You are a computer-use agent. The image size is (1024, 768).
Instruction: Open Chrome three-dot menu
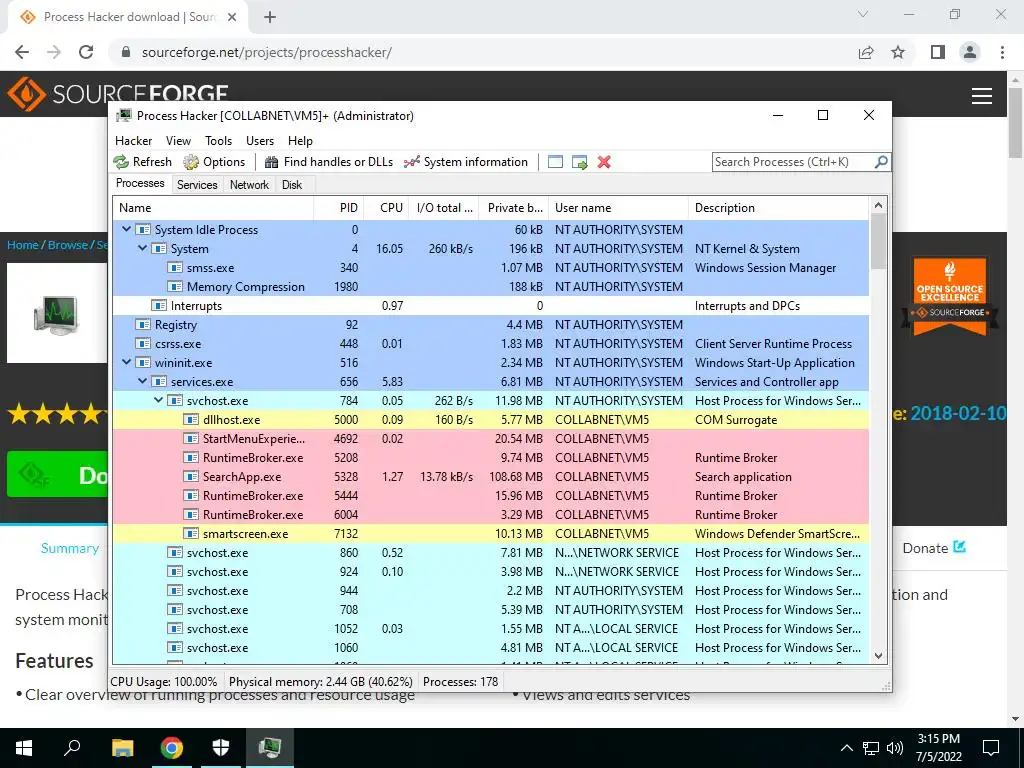click(1002, 52)
